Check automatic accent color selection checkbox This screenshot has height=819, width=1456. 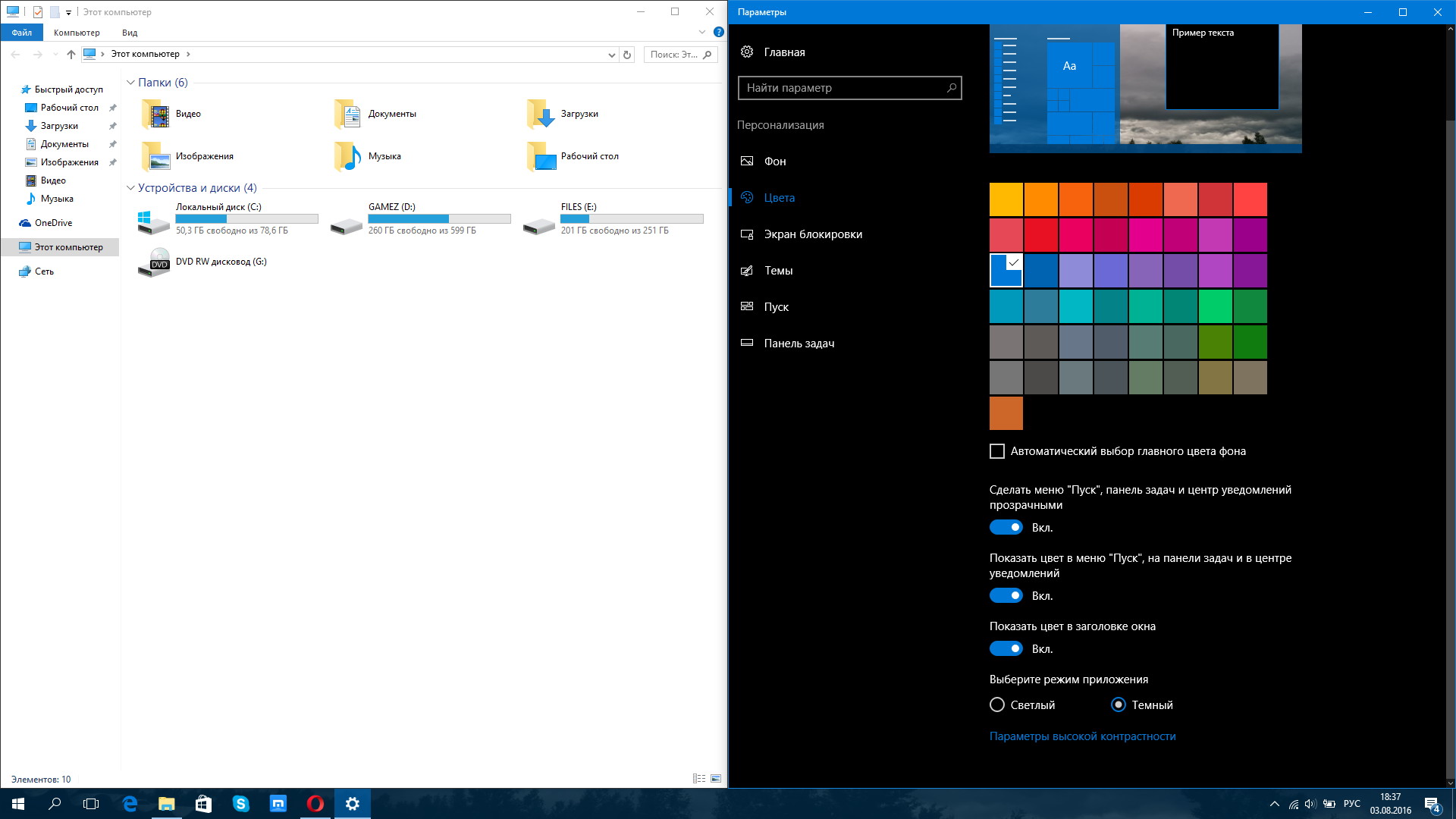(x=997, y=451)
